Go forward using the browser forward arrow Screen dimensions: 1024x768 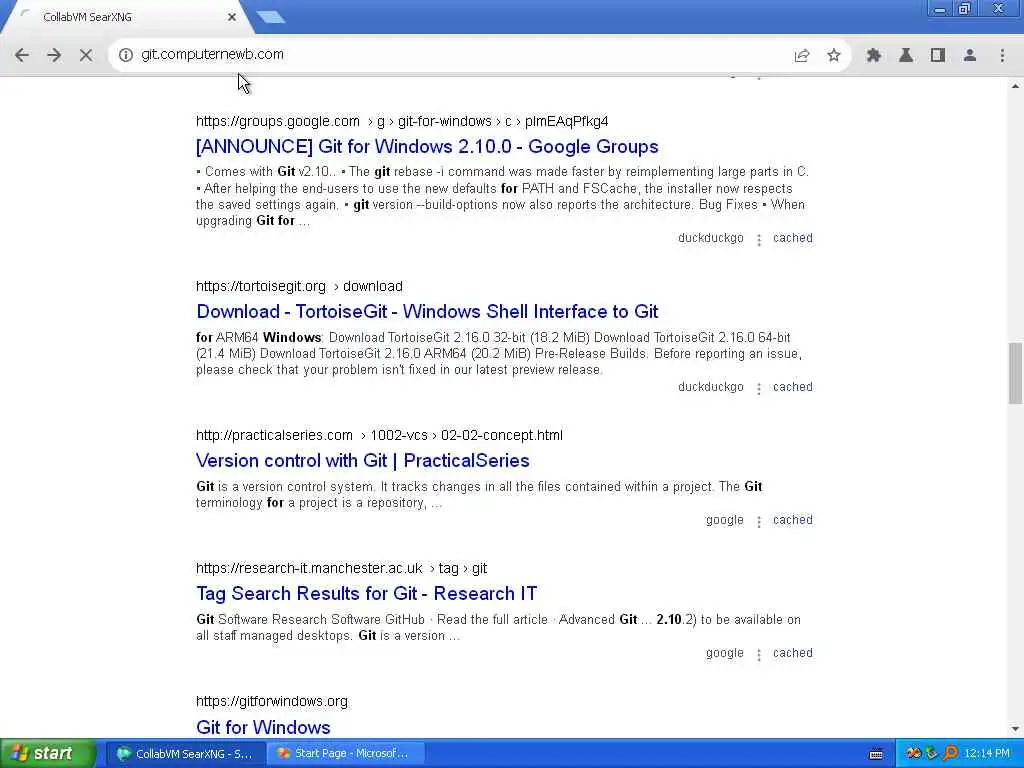click(54, 55)
